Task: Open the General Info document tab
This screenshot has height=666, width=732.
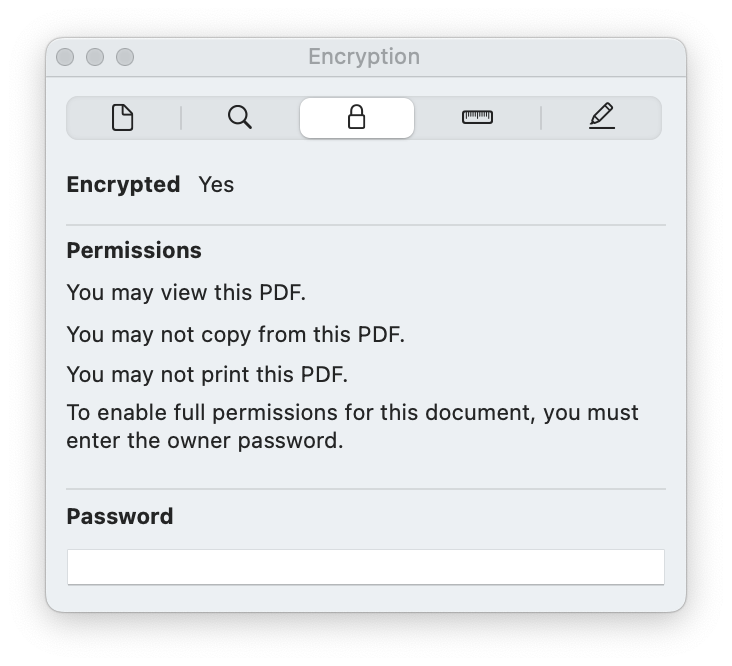Action: [x=123, y=118]
